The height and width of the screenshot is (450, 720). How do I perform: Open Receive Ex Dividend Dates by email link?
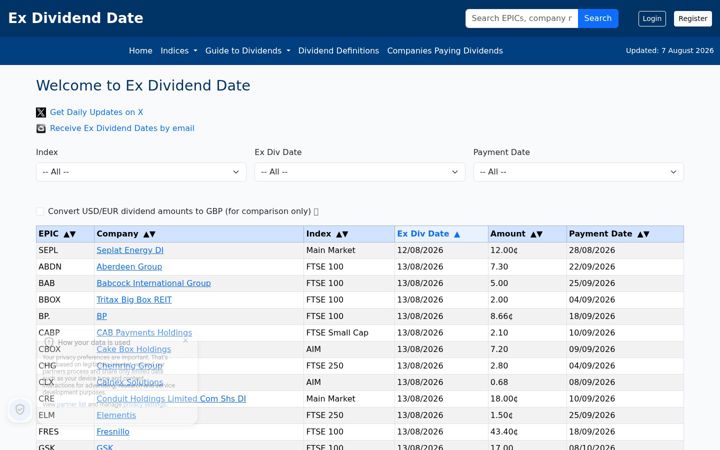point(122,128)
